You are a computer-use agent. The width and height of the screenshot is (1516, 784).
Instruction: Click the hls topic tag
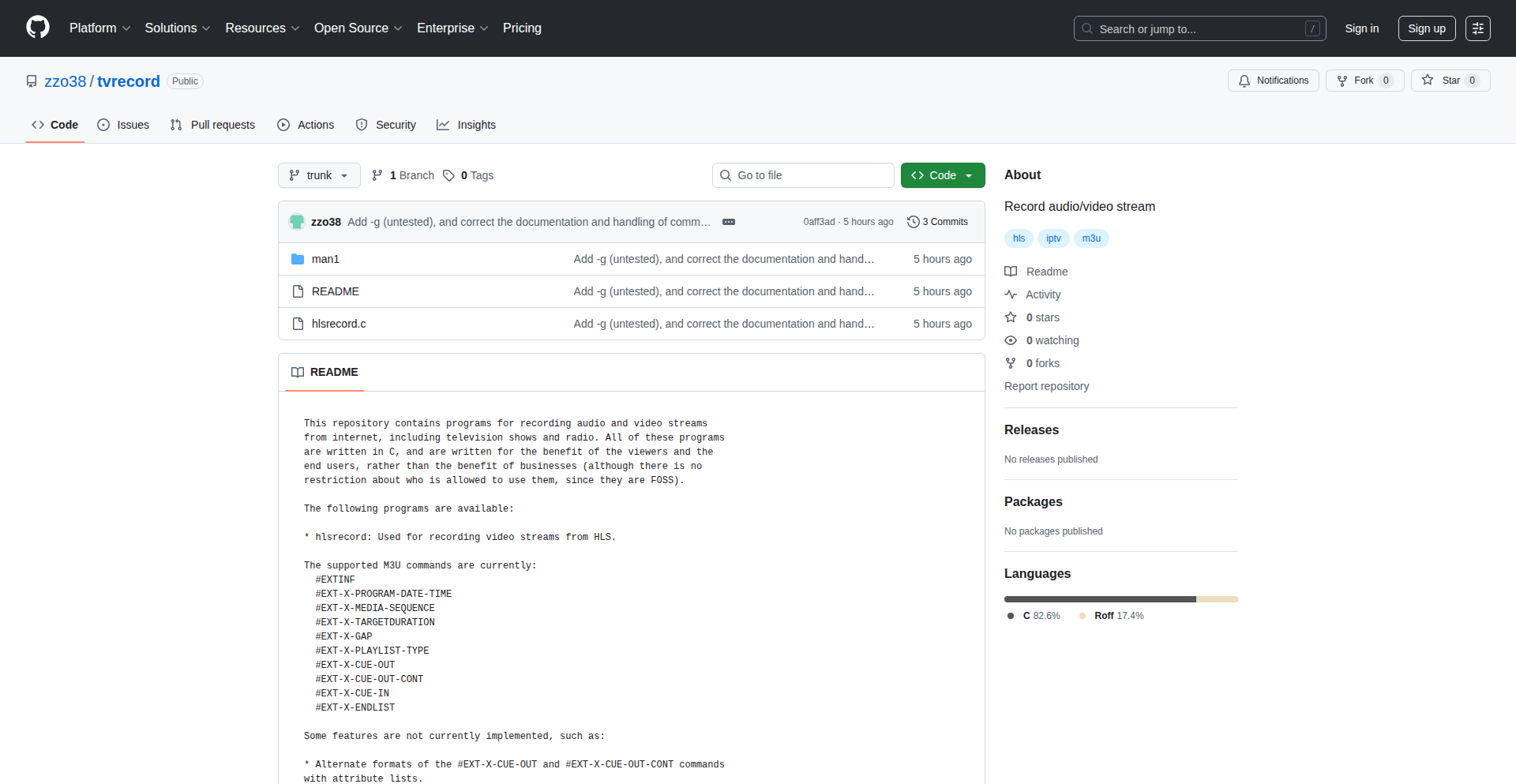coord(1019,238)
